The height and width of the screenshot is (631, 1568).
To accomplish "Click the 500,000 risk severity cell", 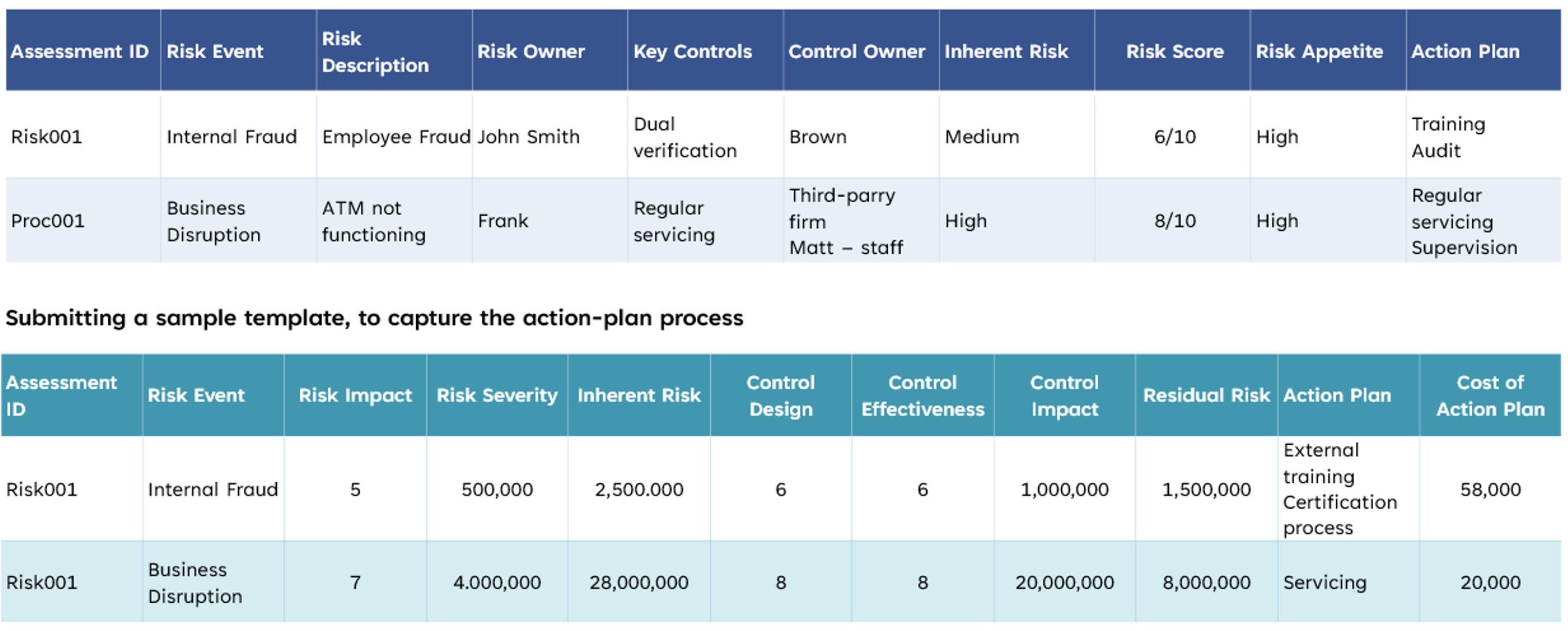I will click(x=497, y=489).
